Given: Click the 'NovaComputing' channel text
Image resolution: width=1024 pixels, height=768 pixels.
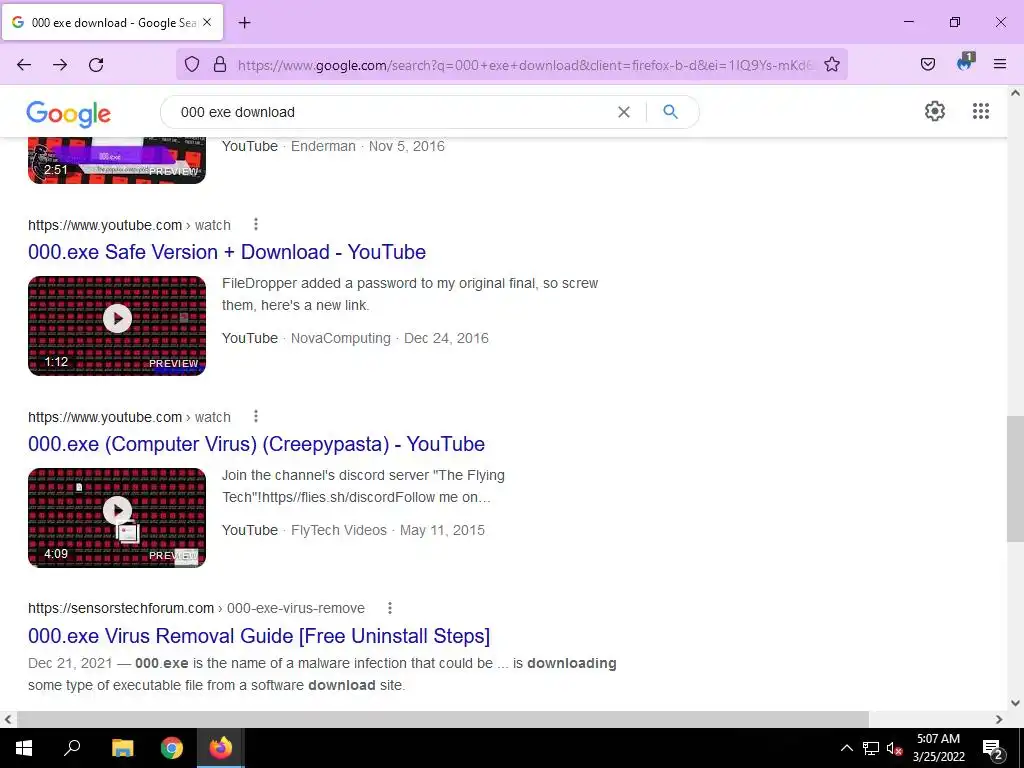Looking at the screenshot, I should [341, 338].
